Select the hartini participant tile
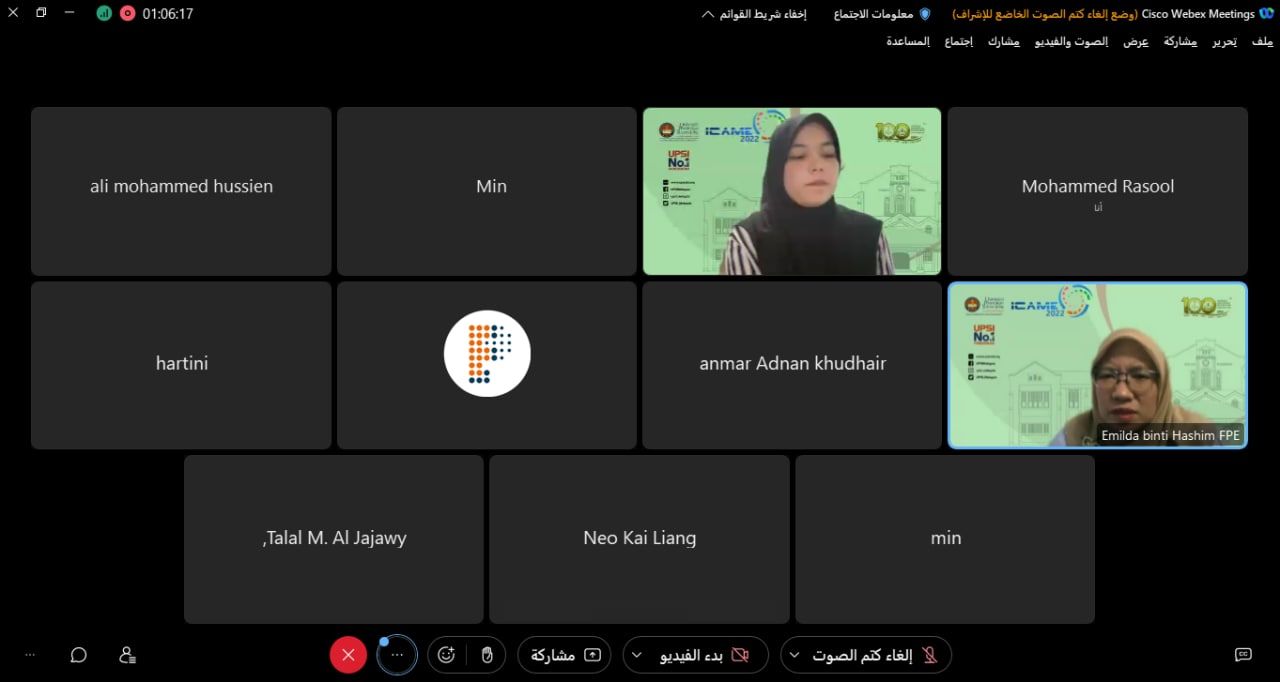The height and width of the screenshot is (682, 1280). point(181,365)
